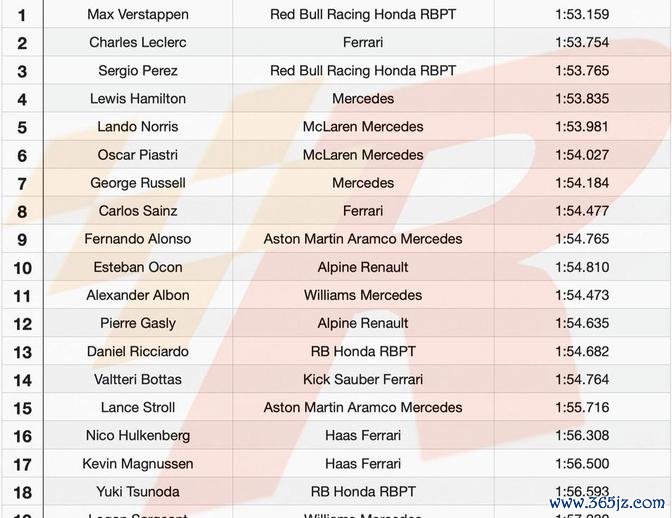Select Pierre Gasly in the table
The width and height of the screenshot is (672, 518).
coord(138,323)
